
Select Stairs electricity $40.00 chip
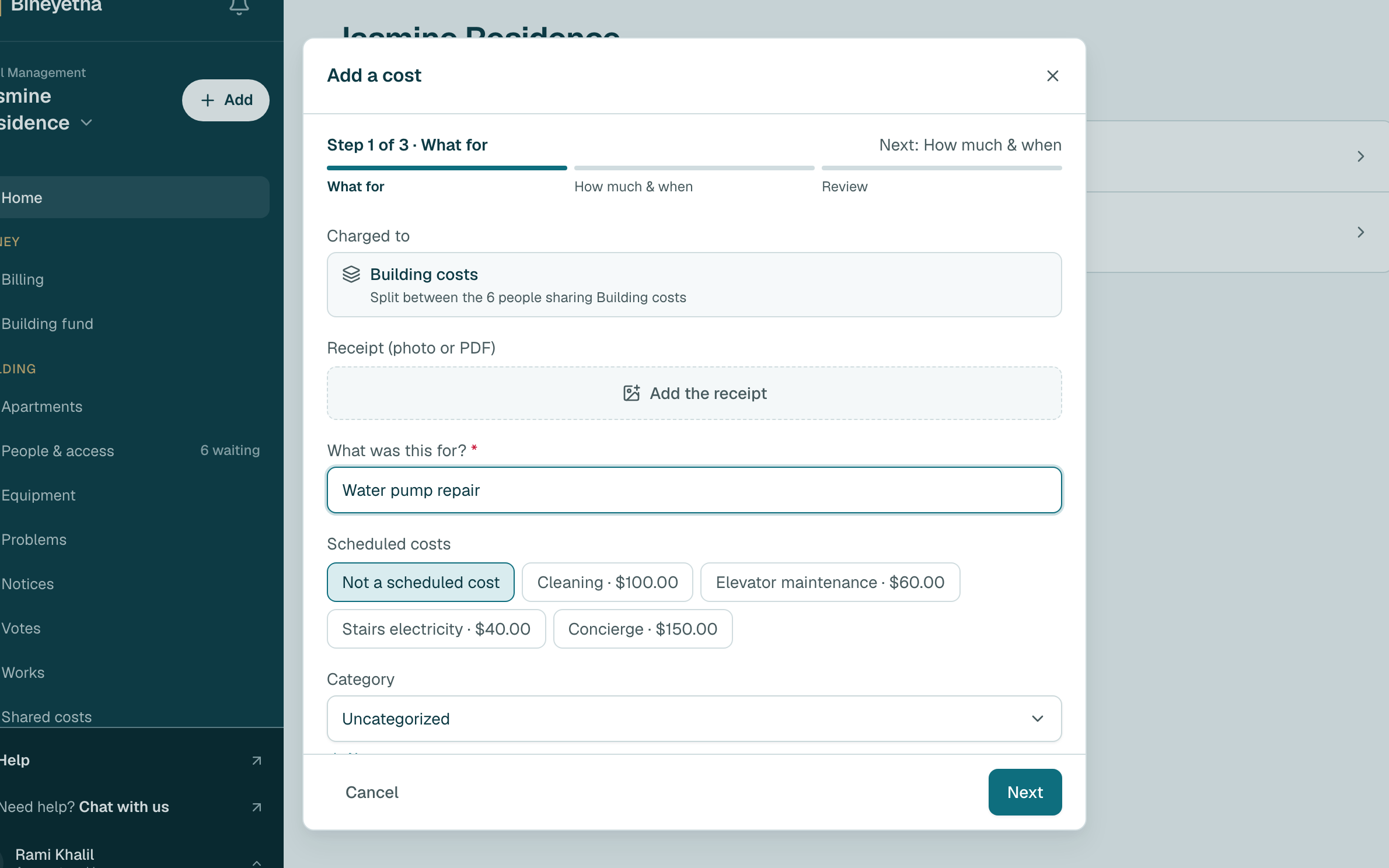click(x=436, y=629)
